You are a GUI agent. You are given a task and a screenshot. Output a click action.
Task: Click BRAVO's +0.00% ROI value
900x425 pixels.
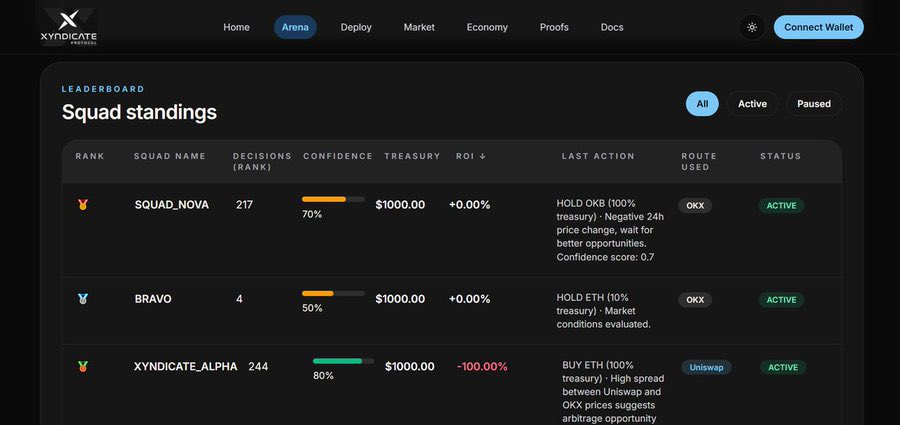(470, 299)
